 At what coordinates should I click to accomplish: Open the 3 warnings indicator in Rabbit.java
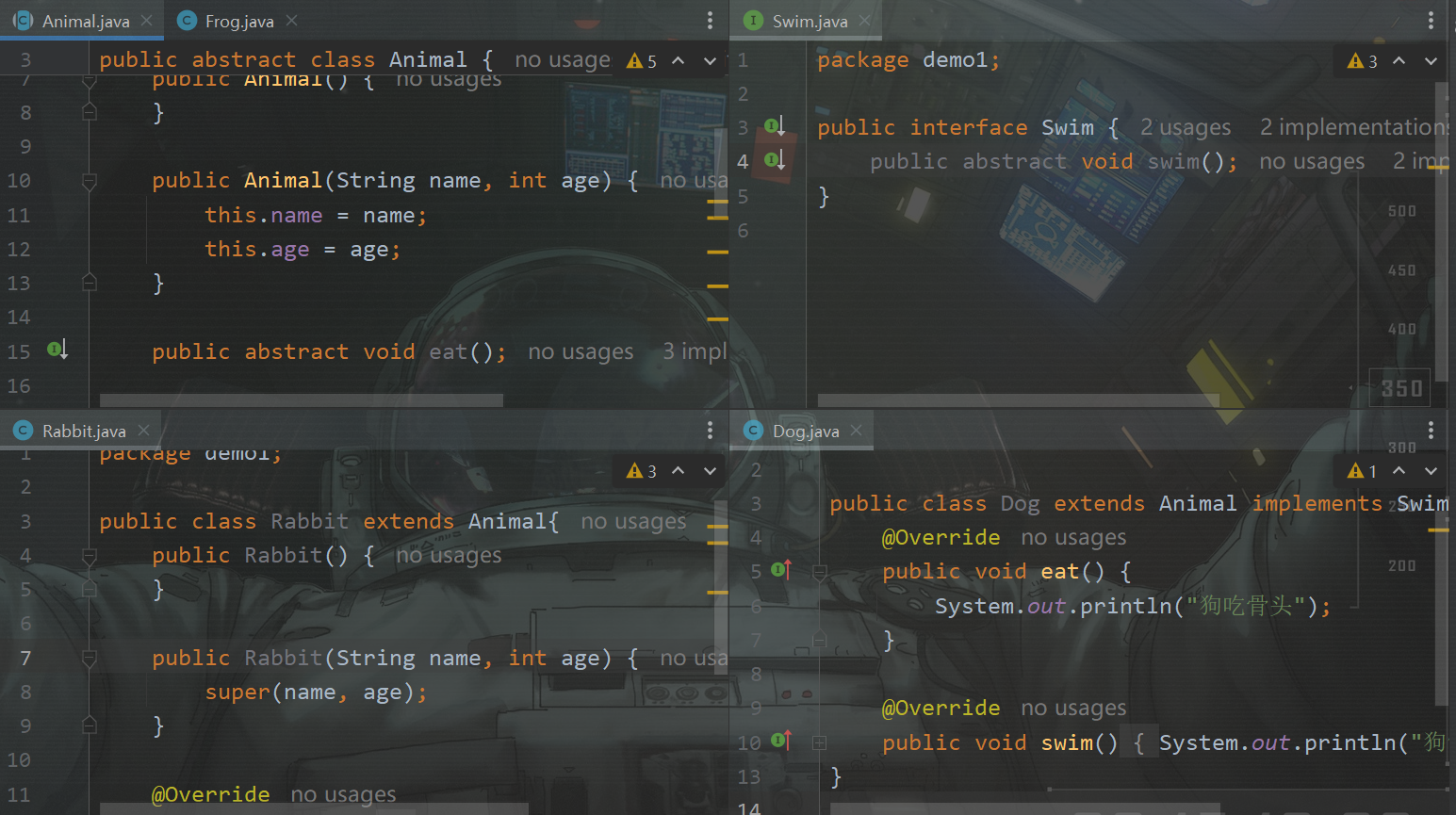(x=642, y=471)
